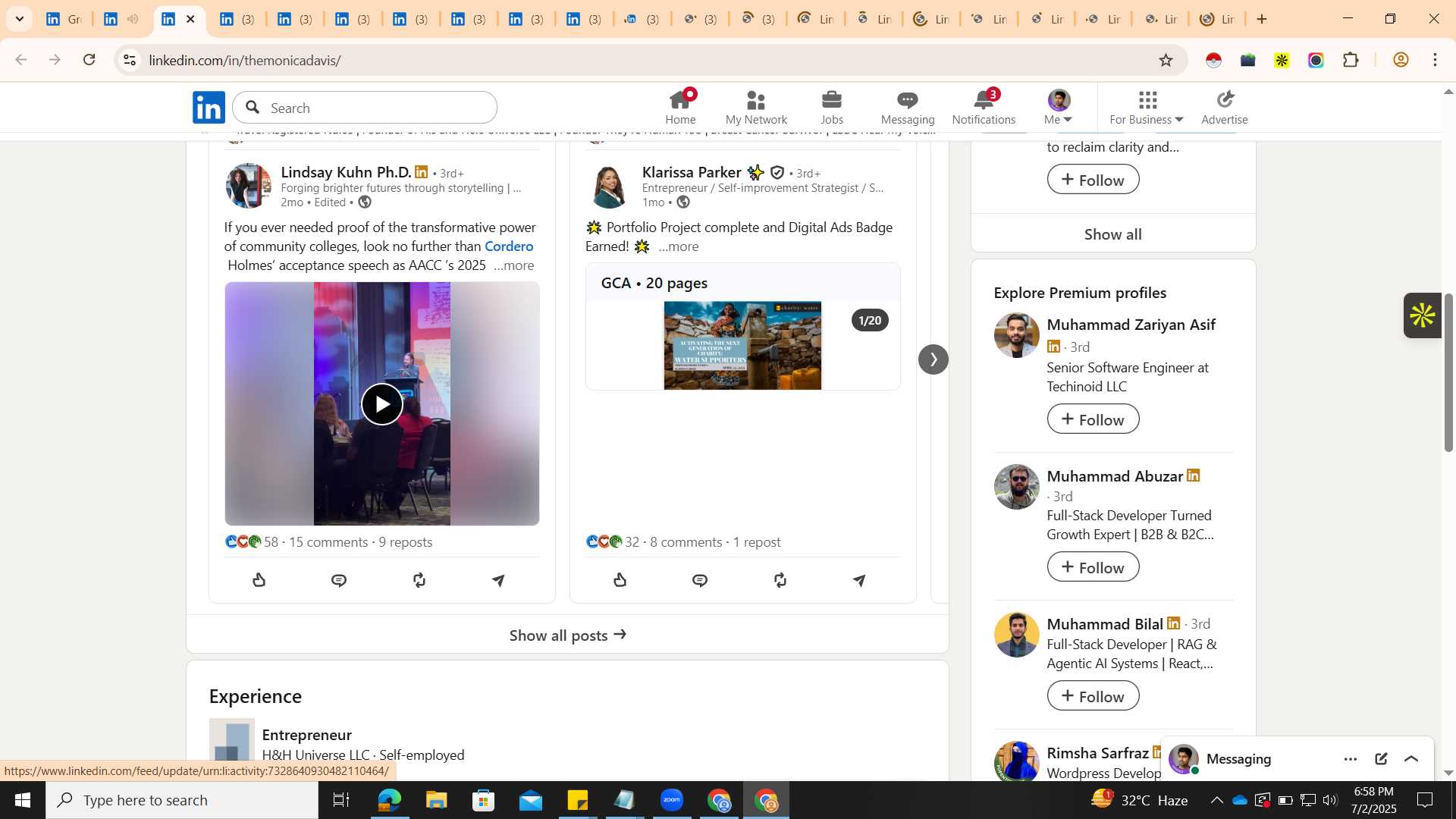Open Lindsay Kuhn Ph.D. profile name

(x=346, y=172)
